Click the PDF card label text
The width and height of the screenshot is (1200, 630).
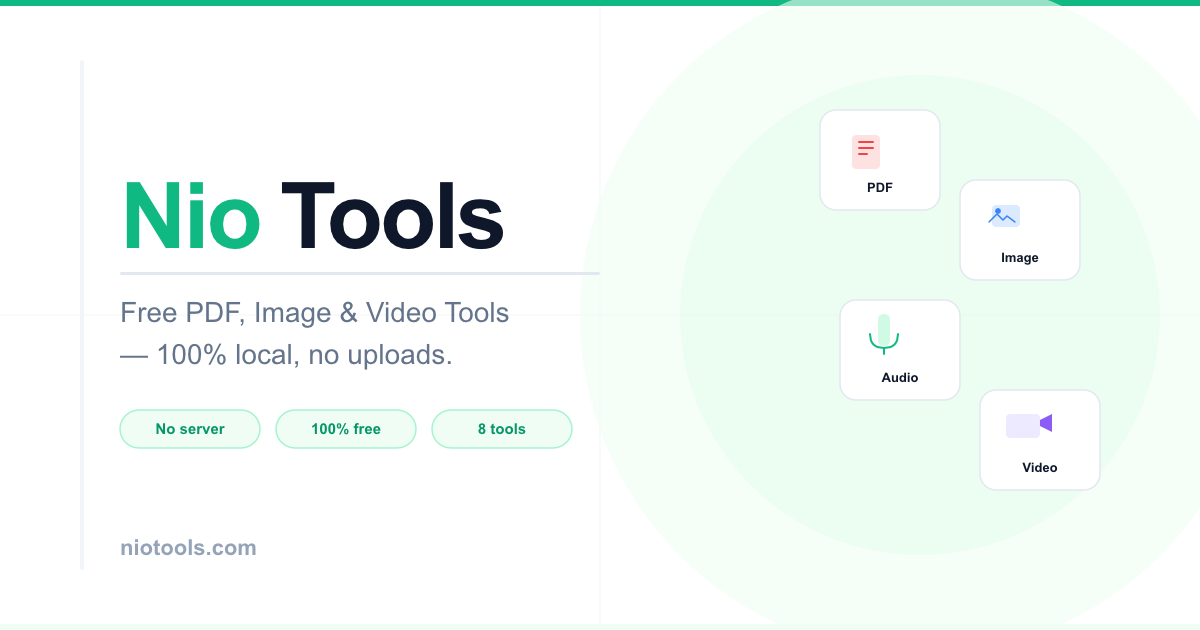pos(880,187)
